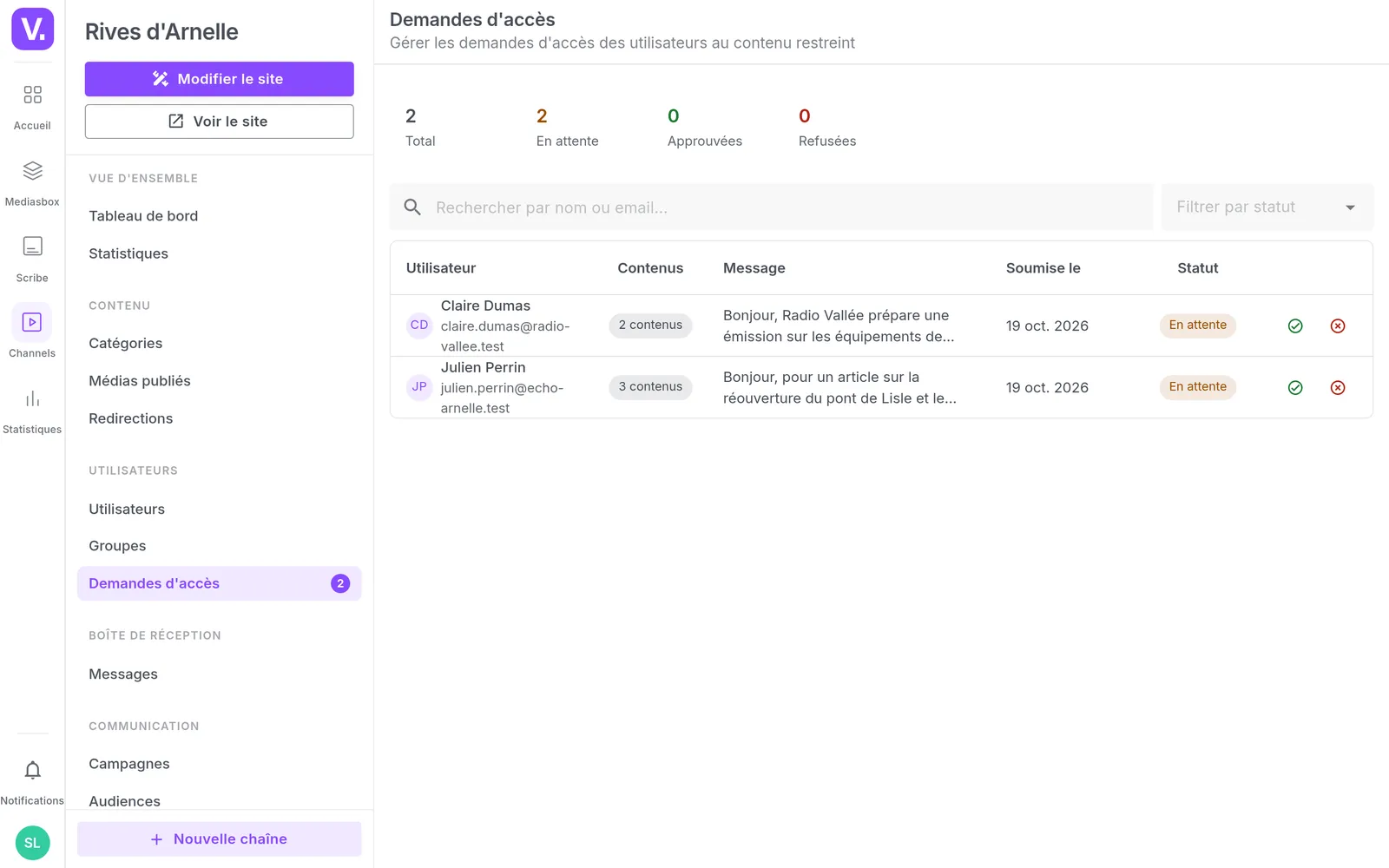
Task: Click the En attente counter showing 2
Action: point(567,128)
